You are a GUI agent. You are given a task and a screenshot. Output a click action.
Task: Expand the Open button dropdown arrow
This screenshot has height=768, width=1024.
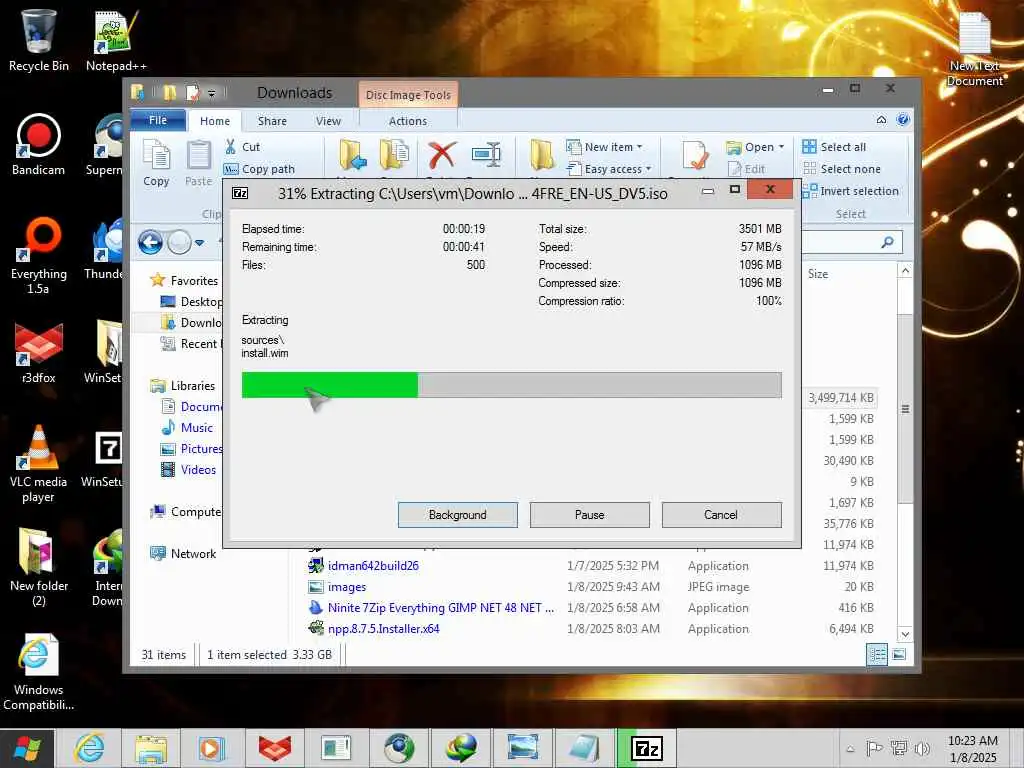click(781, 147)
